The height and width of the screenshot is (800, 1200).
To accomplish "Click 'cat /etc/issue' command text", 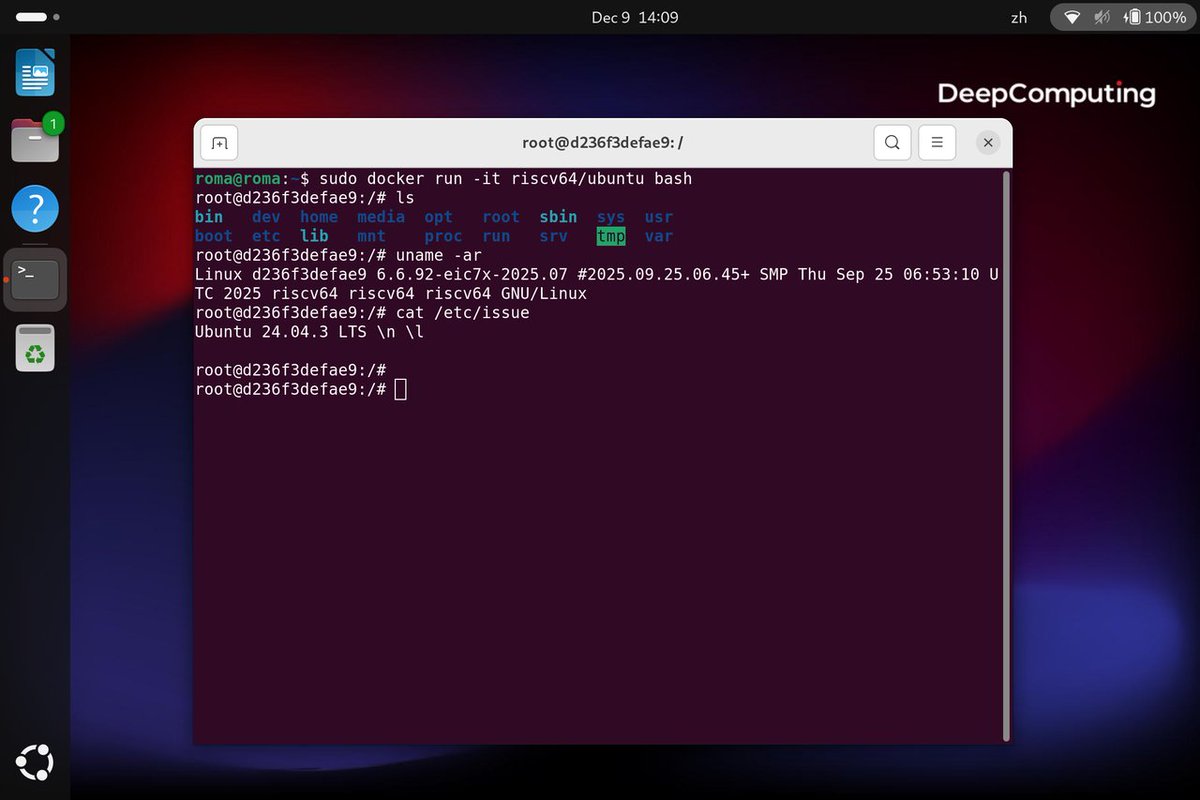I will point(462,313).
